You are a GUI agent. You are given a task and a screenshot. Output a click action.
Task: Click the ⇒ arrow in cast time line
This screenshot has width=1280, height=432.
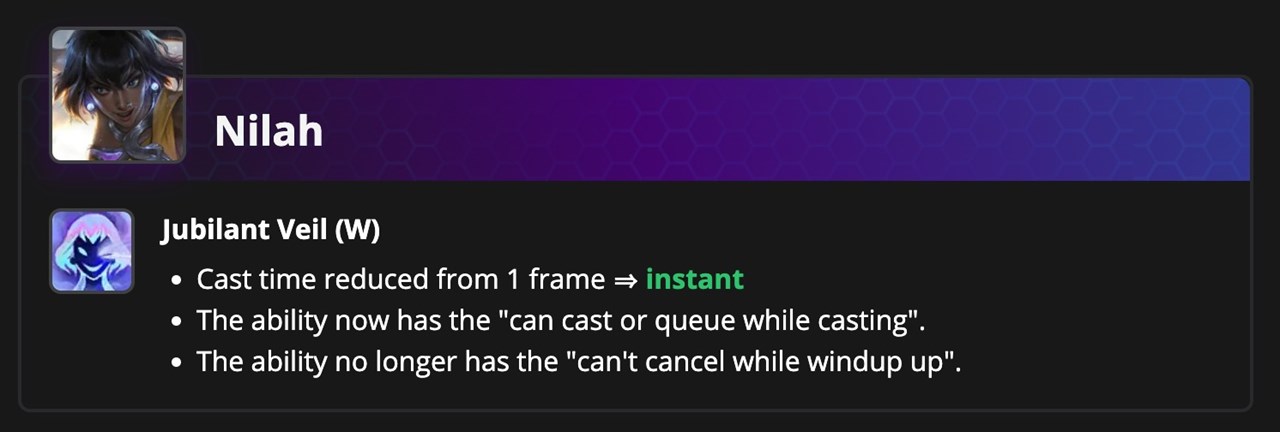click(625, 280)
